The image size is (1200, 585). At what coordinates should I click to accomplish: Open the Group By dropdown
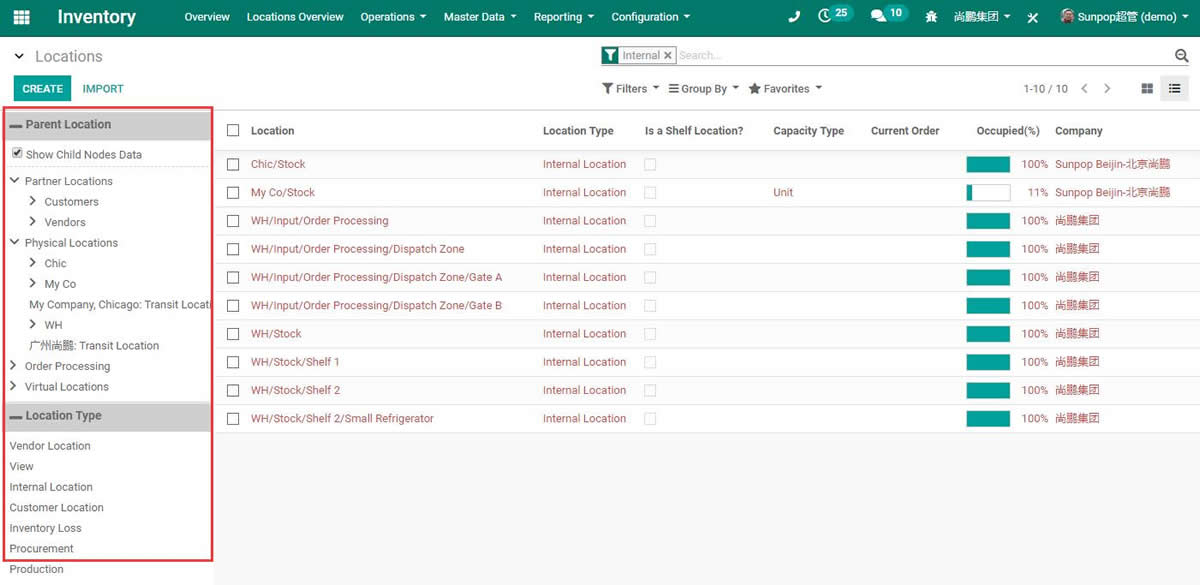pyautogui.click(x=703, y=89)
